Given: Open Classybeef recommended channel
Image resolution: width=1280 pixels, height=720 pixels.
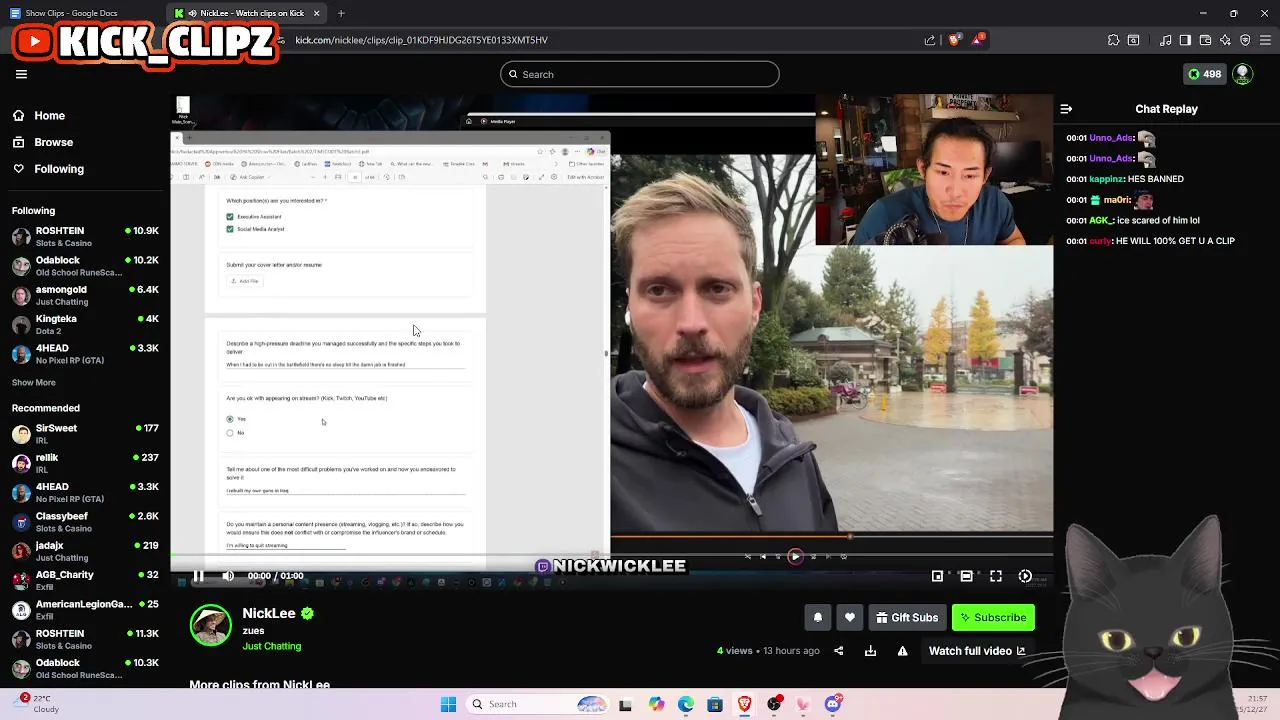Looking at the screenshot, I should [85, 522].
